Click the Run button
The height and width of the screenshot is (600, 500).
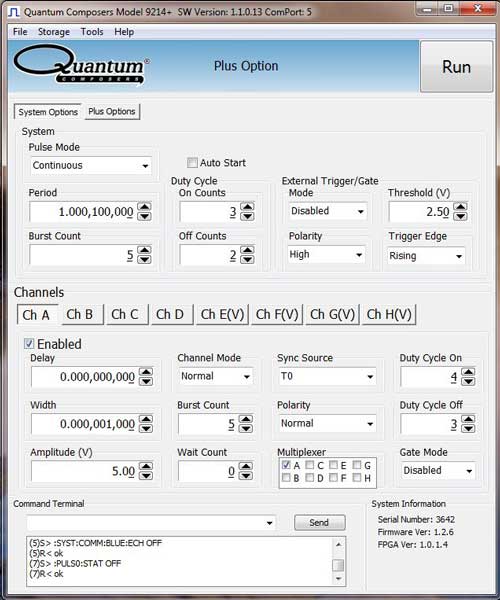(456, 67)
